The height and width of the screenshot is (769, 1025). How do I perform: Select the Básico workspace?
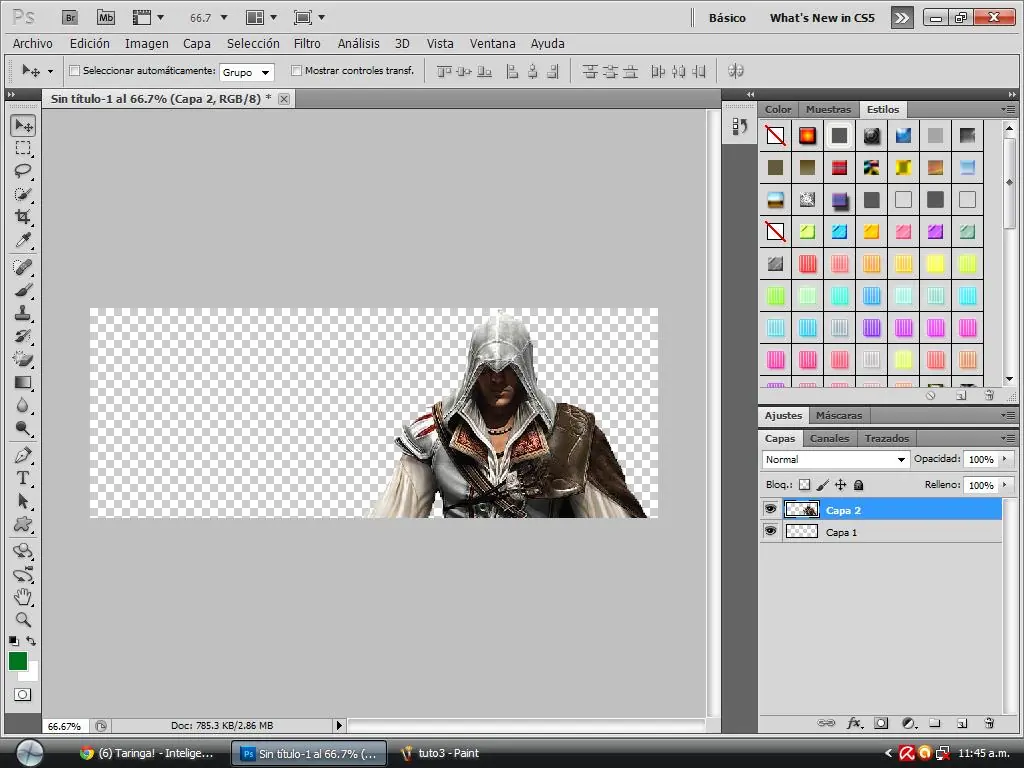coord(727,18)
